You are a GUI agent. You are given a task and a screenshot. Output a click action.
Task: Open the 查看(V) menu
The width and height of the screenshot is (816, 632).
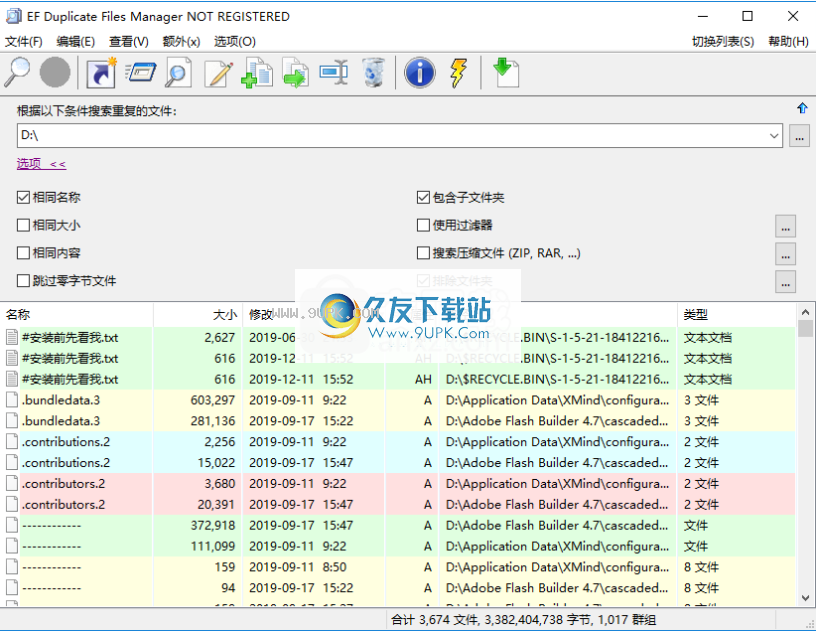tap(129, 42)
